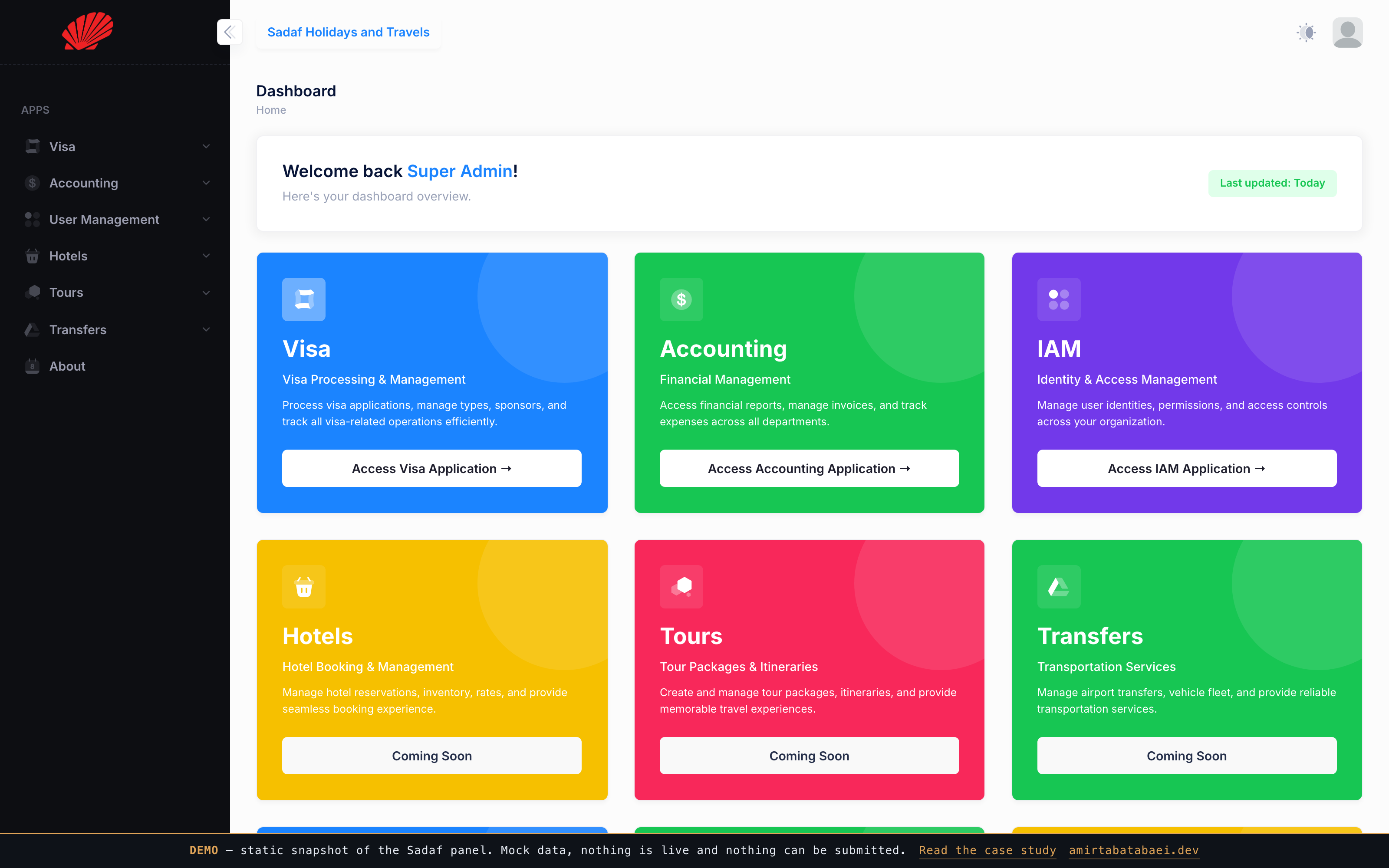
Task: Open the Hotels menu item label
Action: pos(68,256)
